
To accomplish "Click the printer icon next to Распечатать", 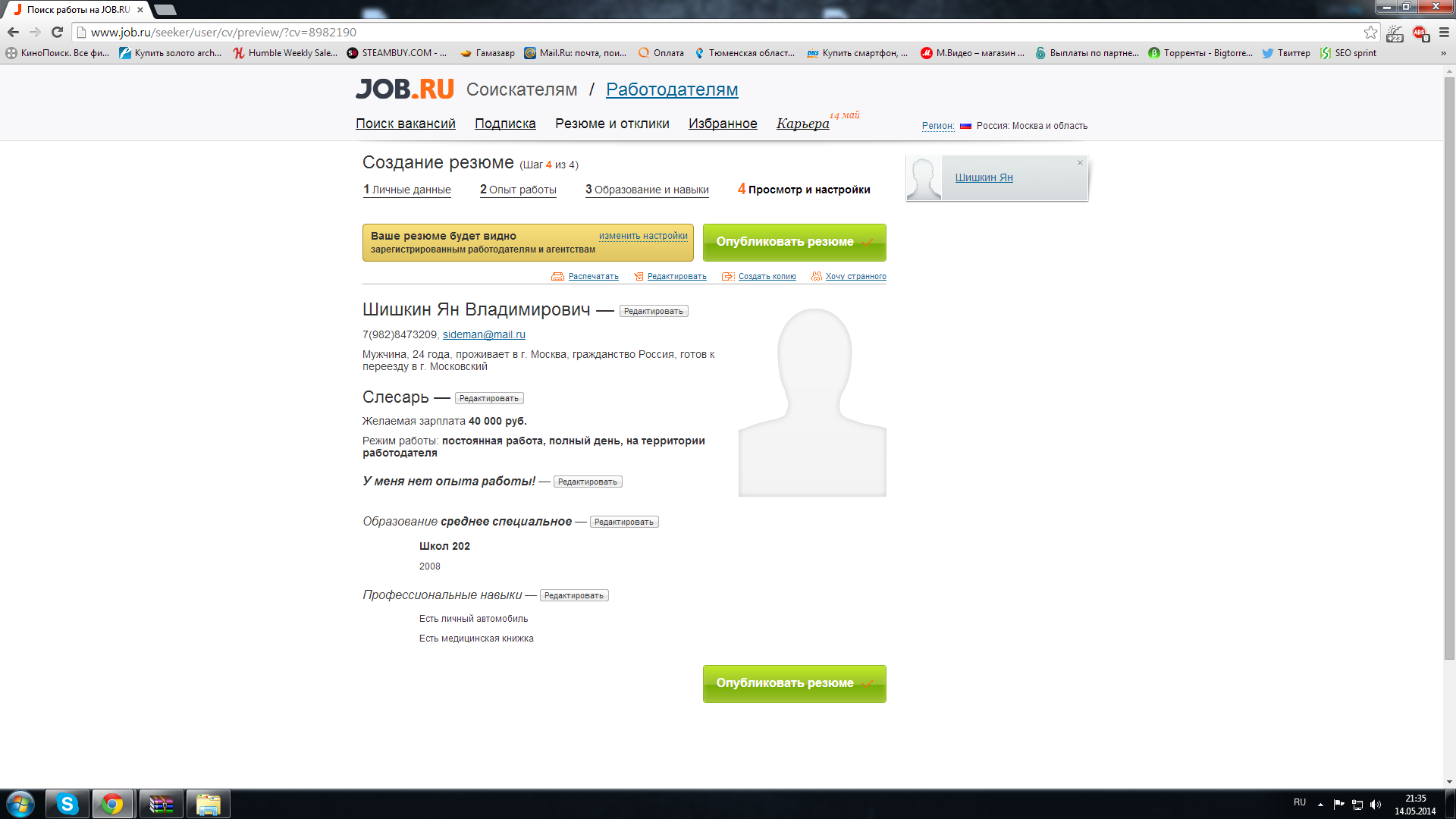I will 557,277.
